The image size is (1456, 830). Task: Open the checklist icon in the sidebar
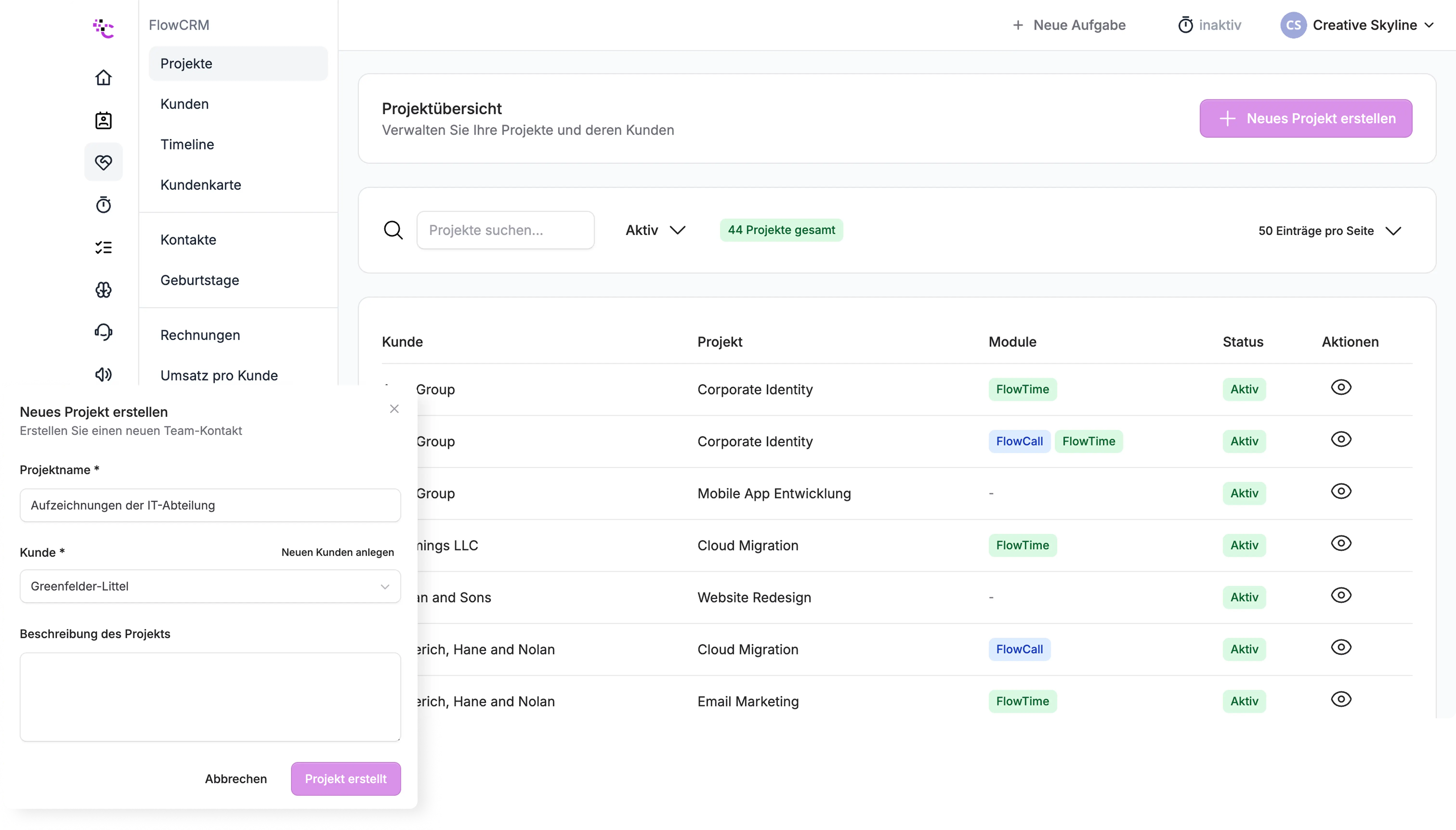(x=103, y=247)
